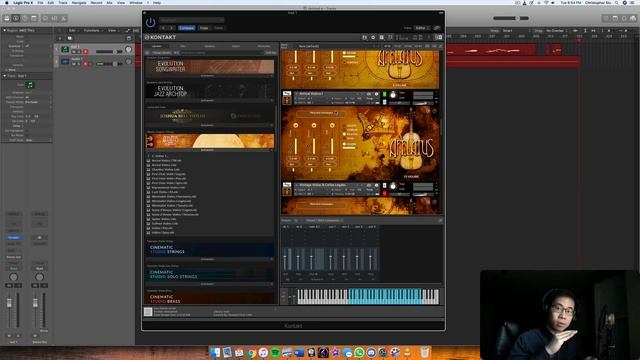The image size is (640, 360).
Task: Click the Paste button in plugin header
Action: pos(219,28)
